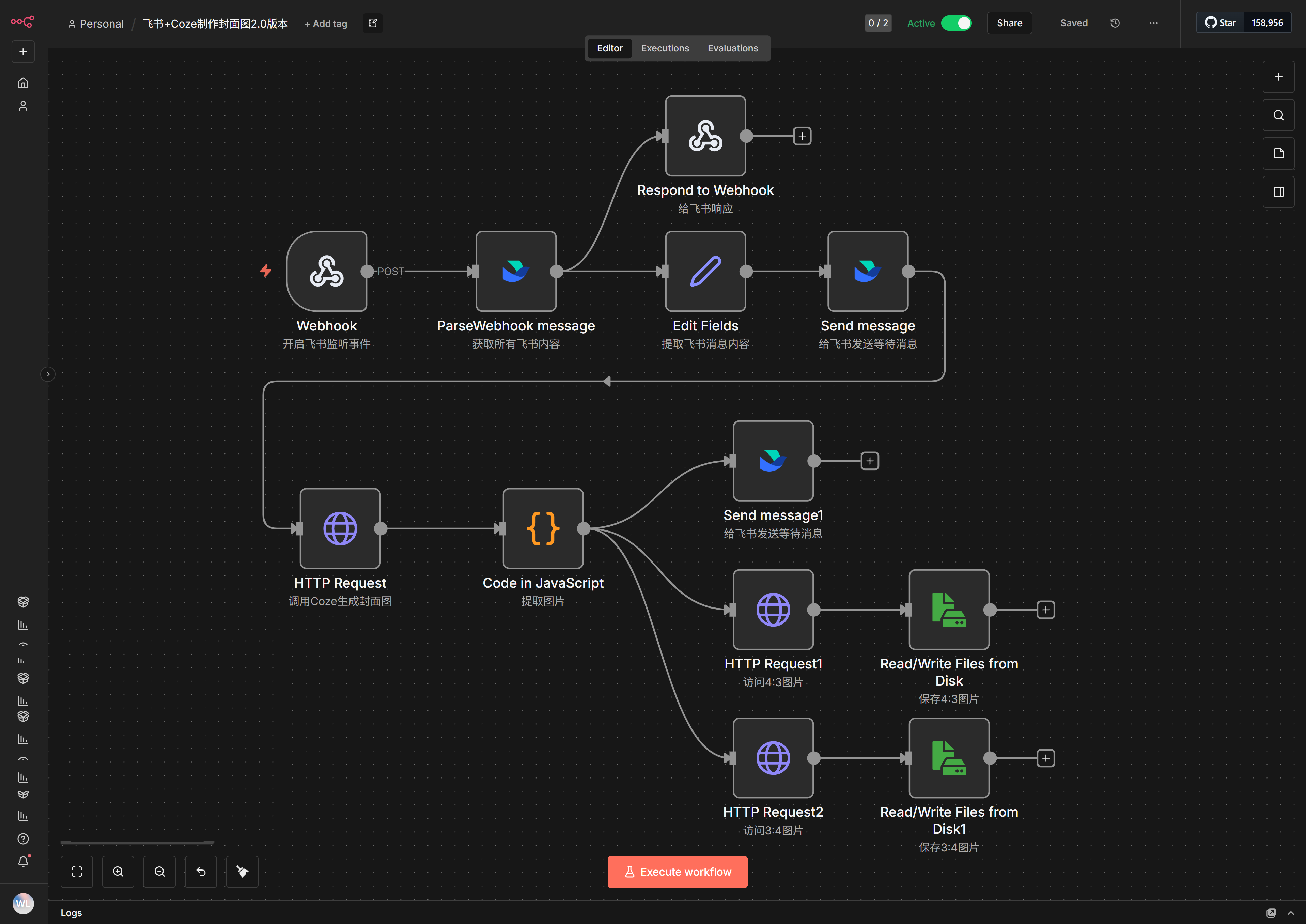Click the tidy up workflow broom icon

click(x=242, y=872)
